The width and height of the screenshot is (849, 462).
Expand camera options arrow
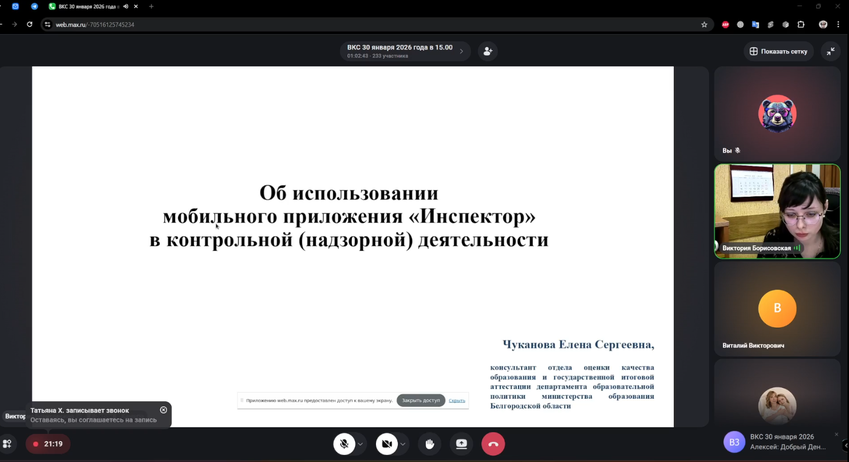(x=403, y=444)
